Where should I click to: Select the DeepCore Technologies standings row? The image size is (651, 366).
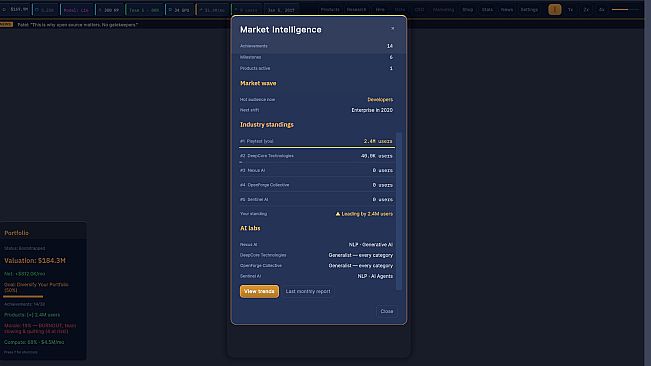pyautogui.click(x=316, y=156)
